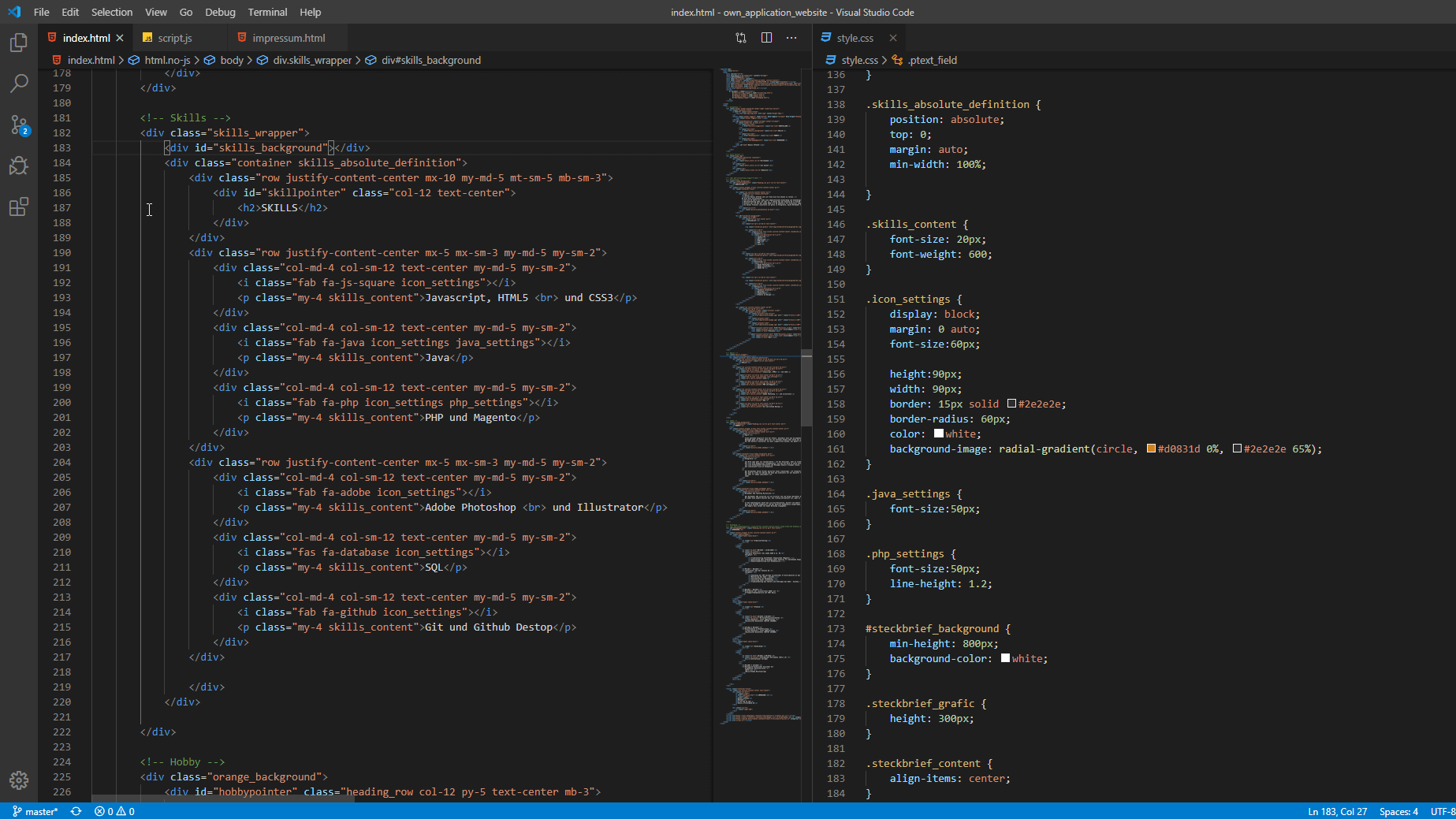The image size is (1456, 819).
Task: Open the Selection menu
Action: point(112,12)
